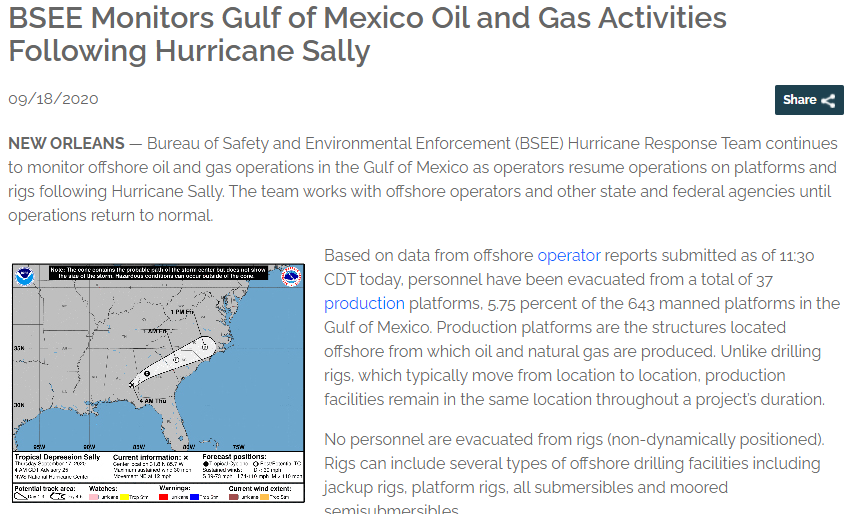Click the paragraph starting 'No personnel are evacuated'
Viewport: 855px width, 514px height.
click(x=574, y=472)
